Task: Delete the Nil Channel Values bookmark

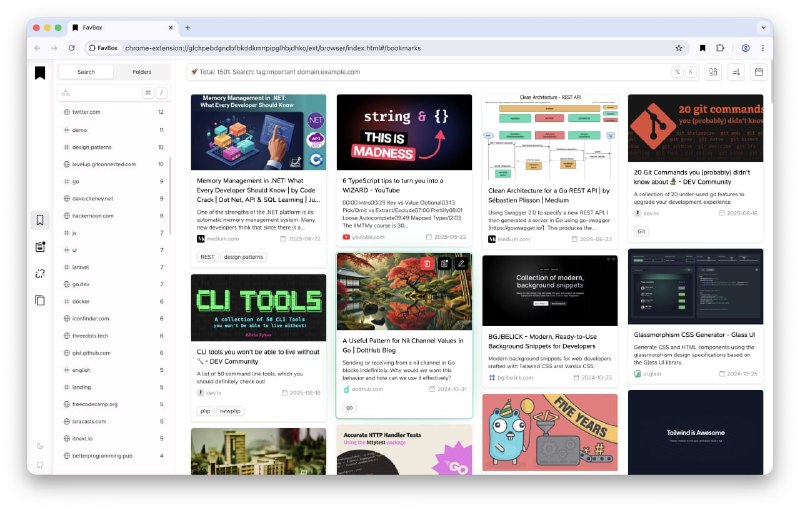Action: point(427,264)
